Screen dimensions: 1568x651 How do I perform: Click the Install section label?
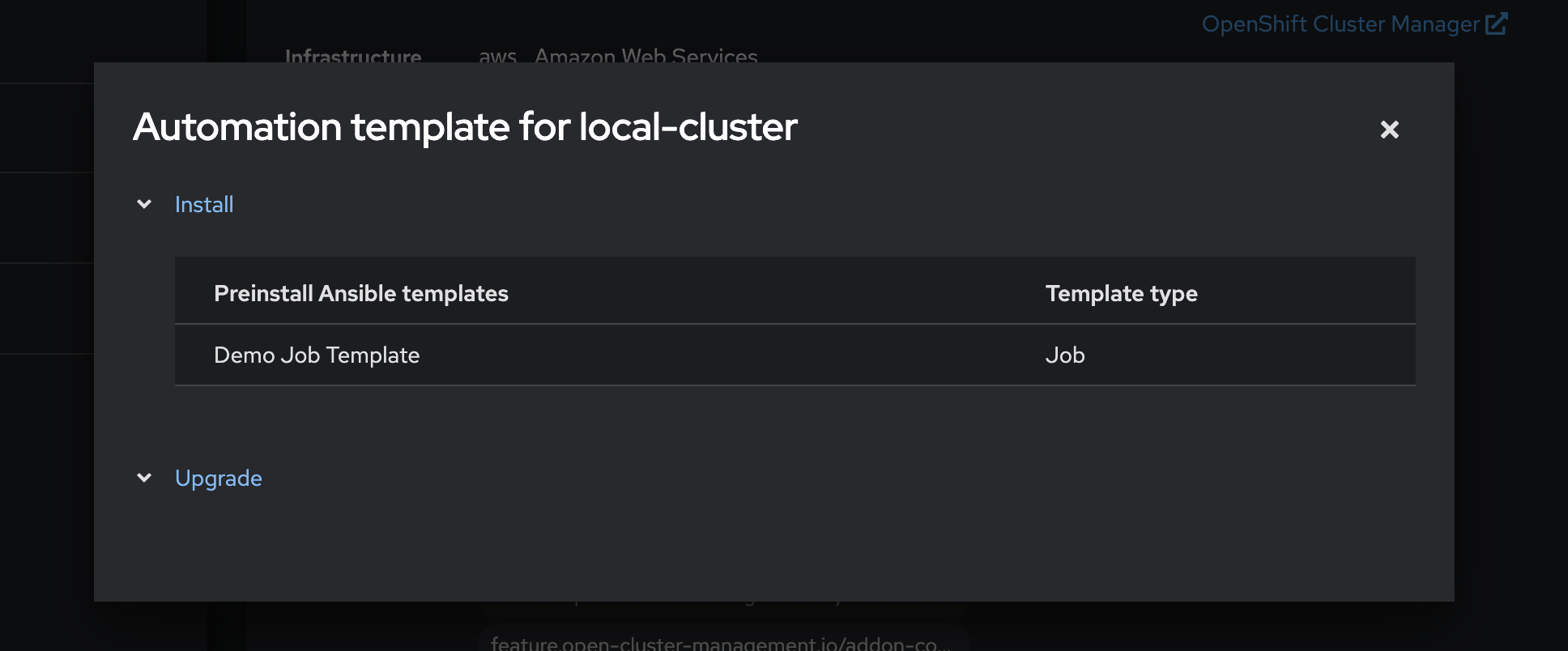coord(204,205)
